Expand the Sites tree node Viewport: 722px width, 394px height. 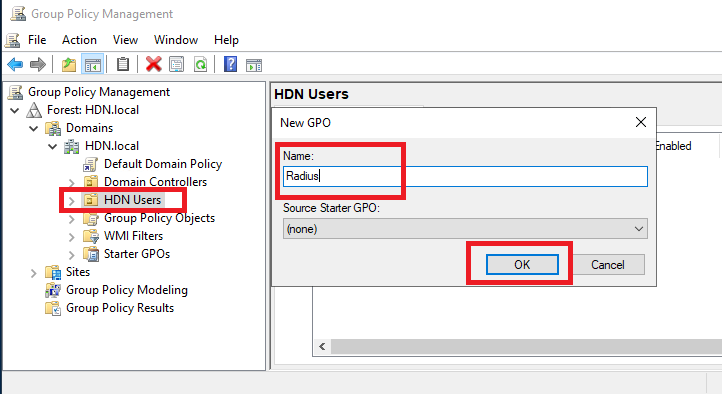point(34,273)
